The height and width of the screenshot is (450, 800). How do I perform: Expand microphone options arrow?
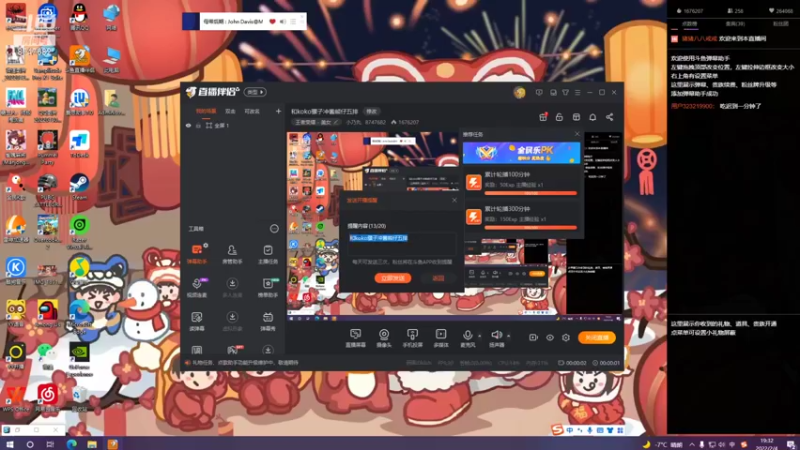(480, 336)
